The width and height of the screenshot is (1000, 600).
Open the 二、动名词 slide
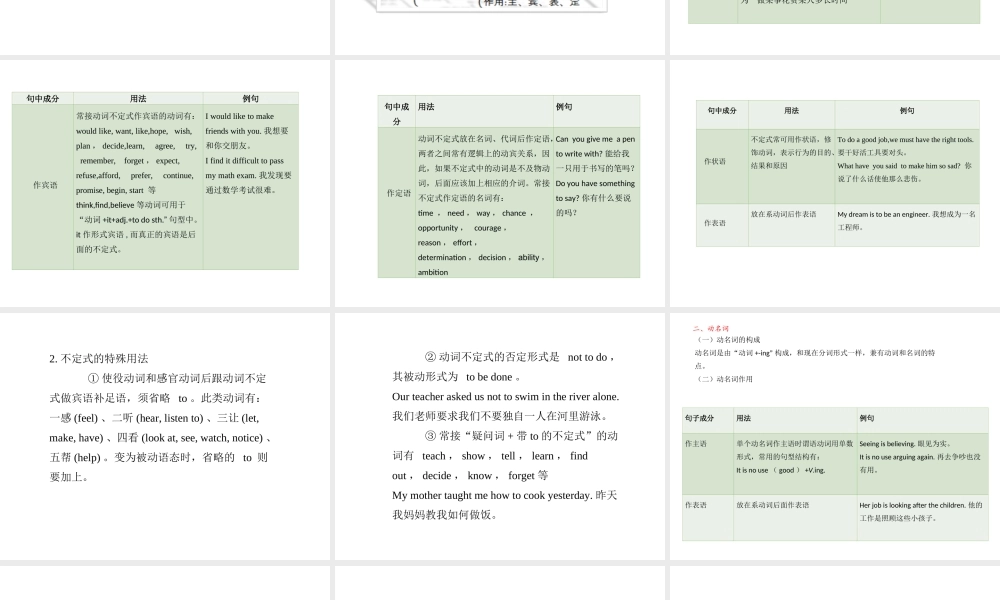tap(835, 436)
